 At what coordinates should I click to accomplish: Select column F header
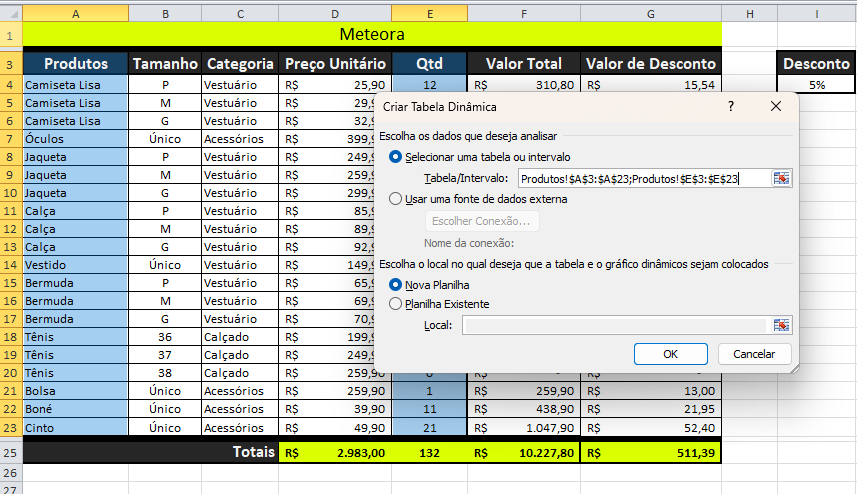tap(524, 14)
